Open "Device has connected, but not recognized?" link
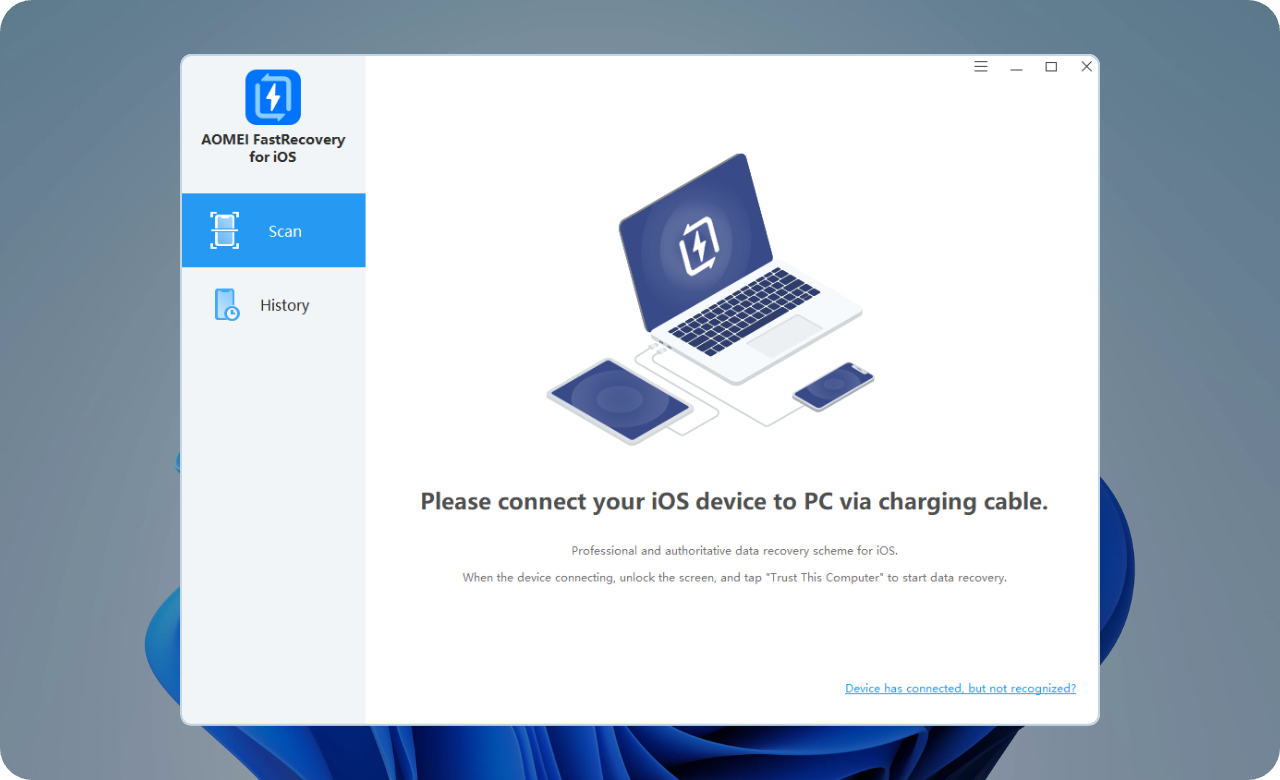Viewport: 1280px width, 780px height. pos(960,688)
